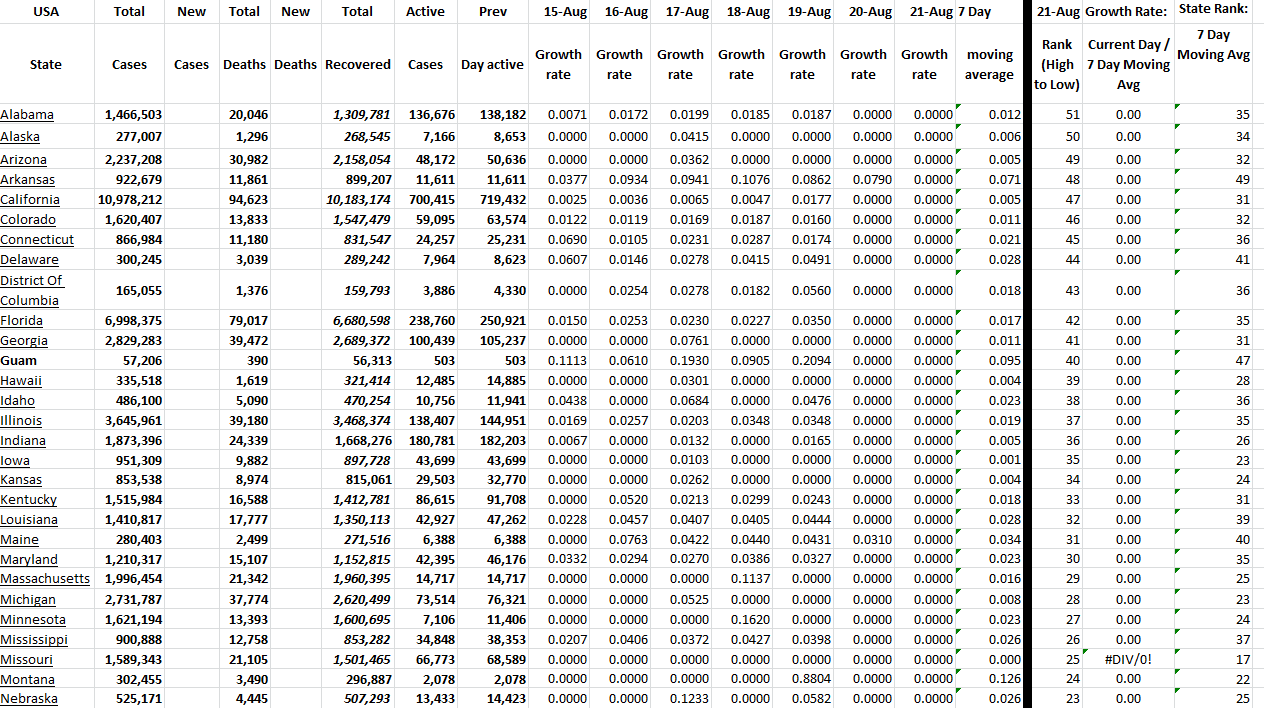
Task: Open the District Of Columbia link
Action: pyautogui.click(x=31, y=290)
